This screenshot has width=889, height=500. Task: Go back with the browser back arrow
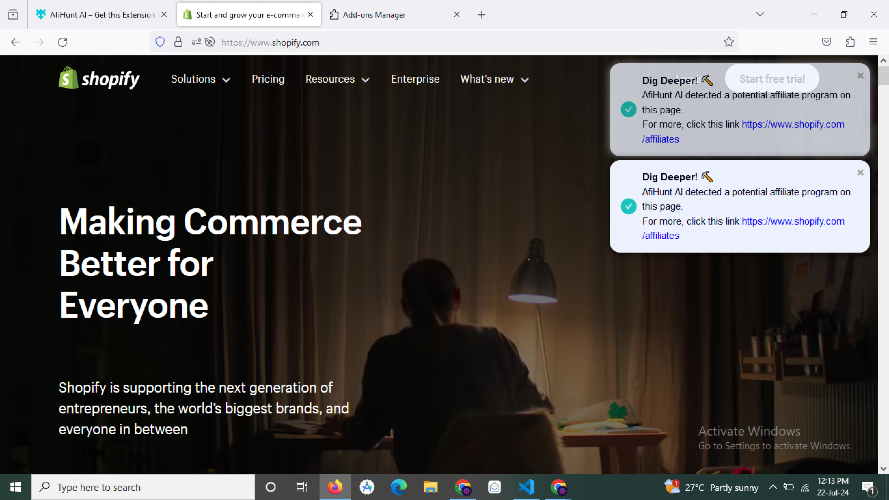point(15,42)
